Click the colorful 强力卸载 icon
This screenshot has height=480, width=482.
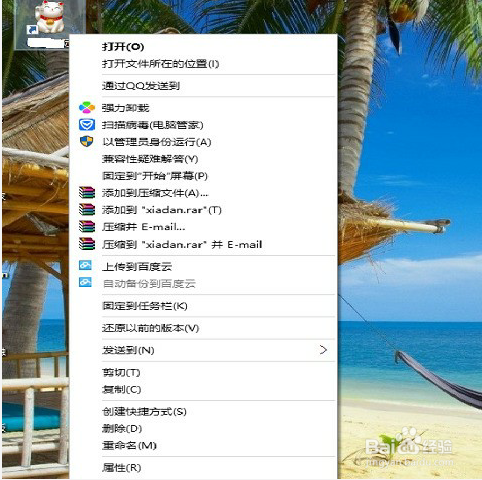87,108
